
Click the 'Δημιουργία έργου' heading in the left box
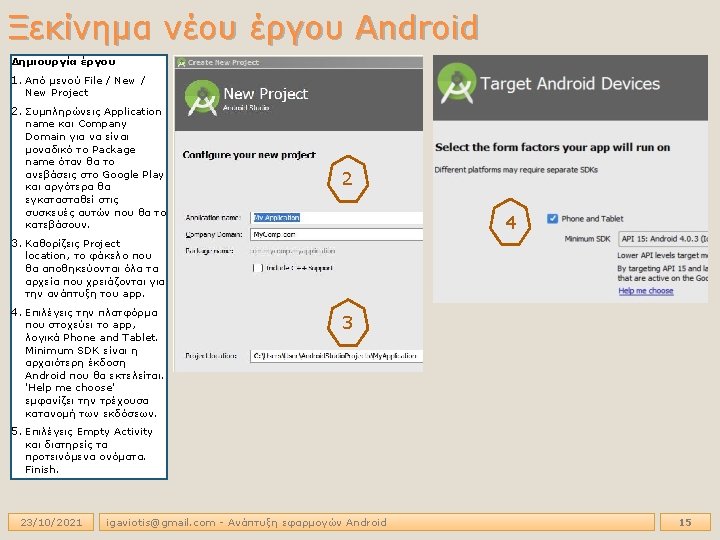pyautogui.click(x=63, y=62)
